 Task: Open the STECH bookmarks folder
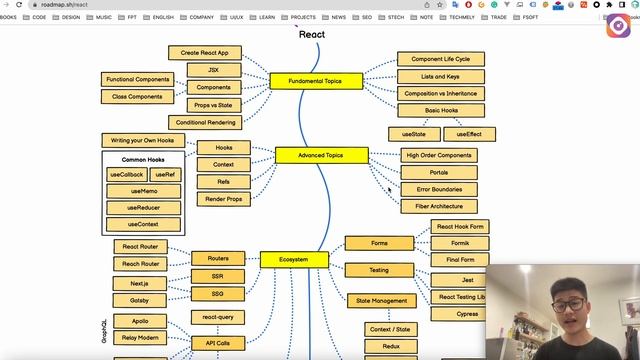(391, 18)
